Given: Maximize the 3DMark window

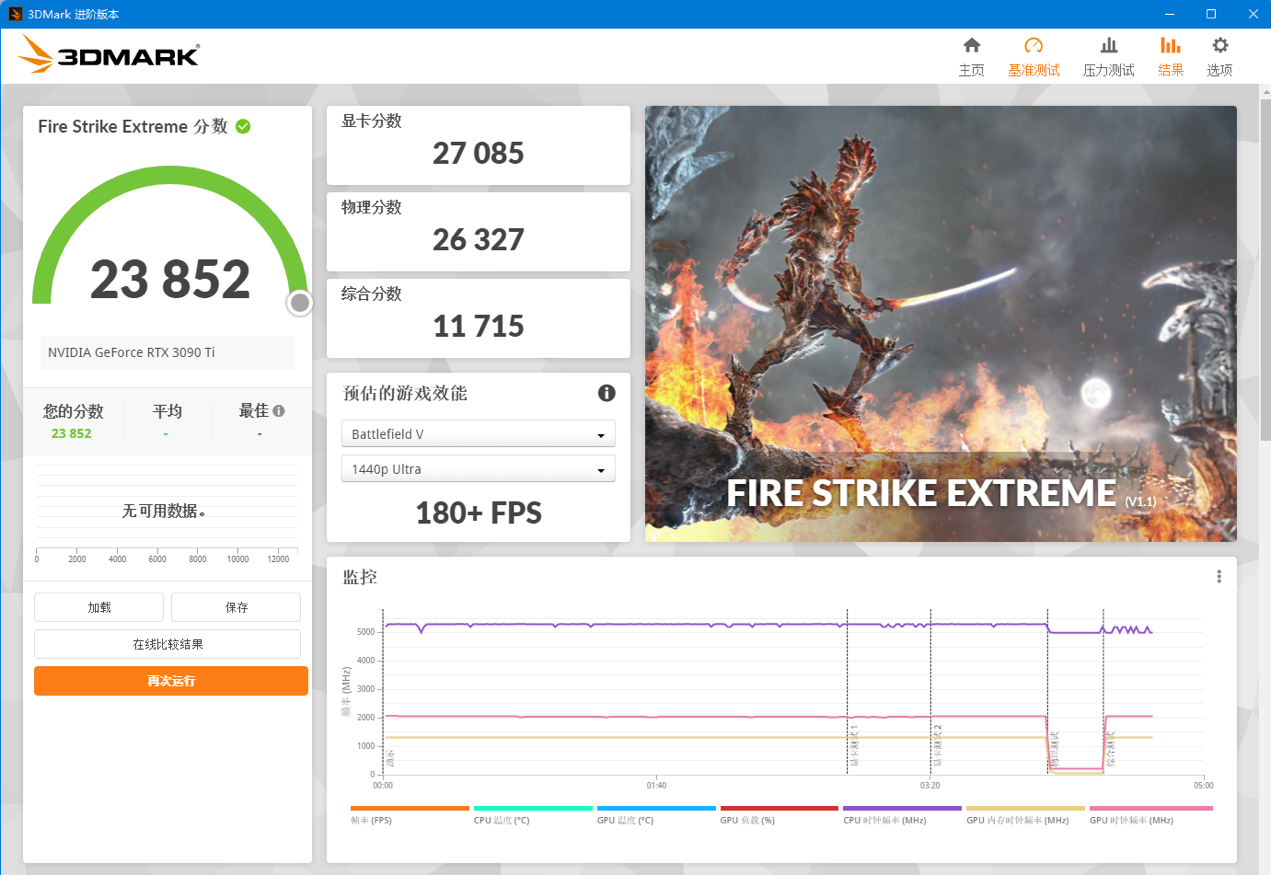Looking at the screenshot, I should tap(1211, 14).
